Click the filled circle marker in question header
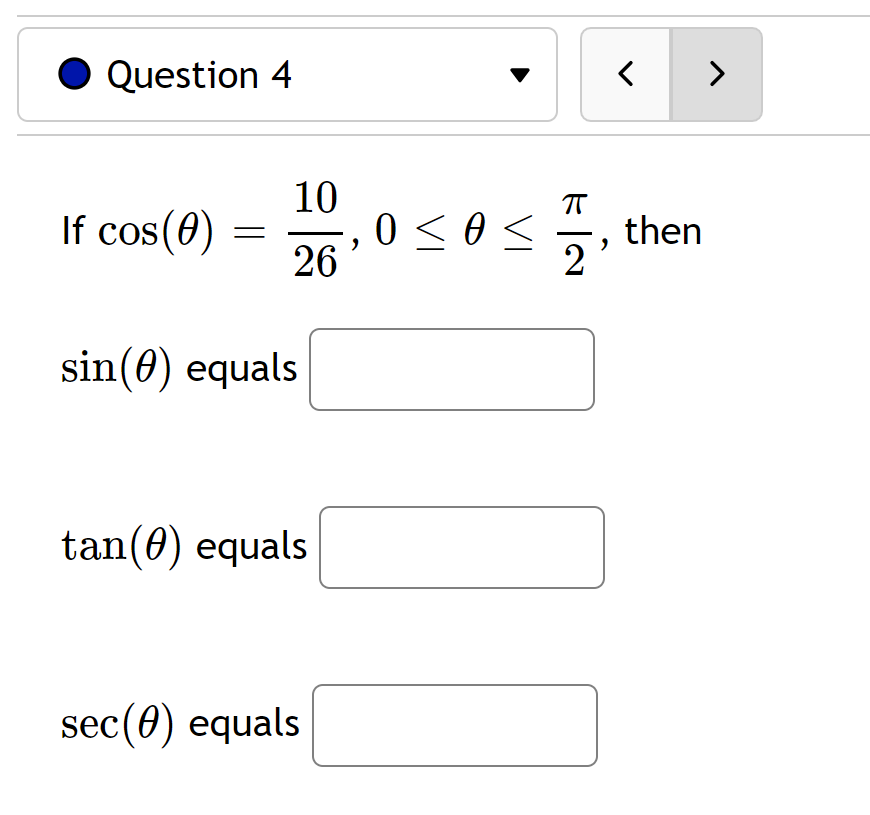This screenshot has width=870, height=815. tap(75, 73)
